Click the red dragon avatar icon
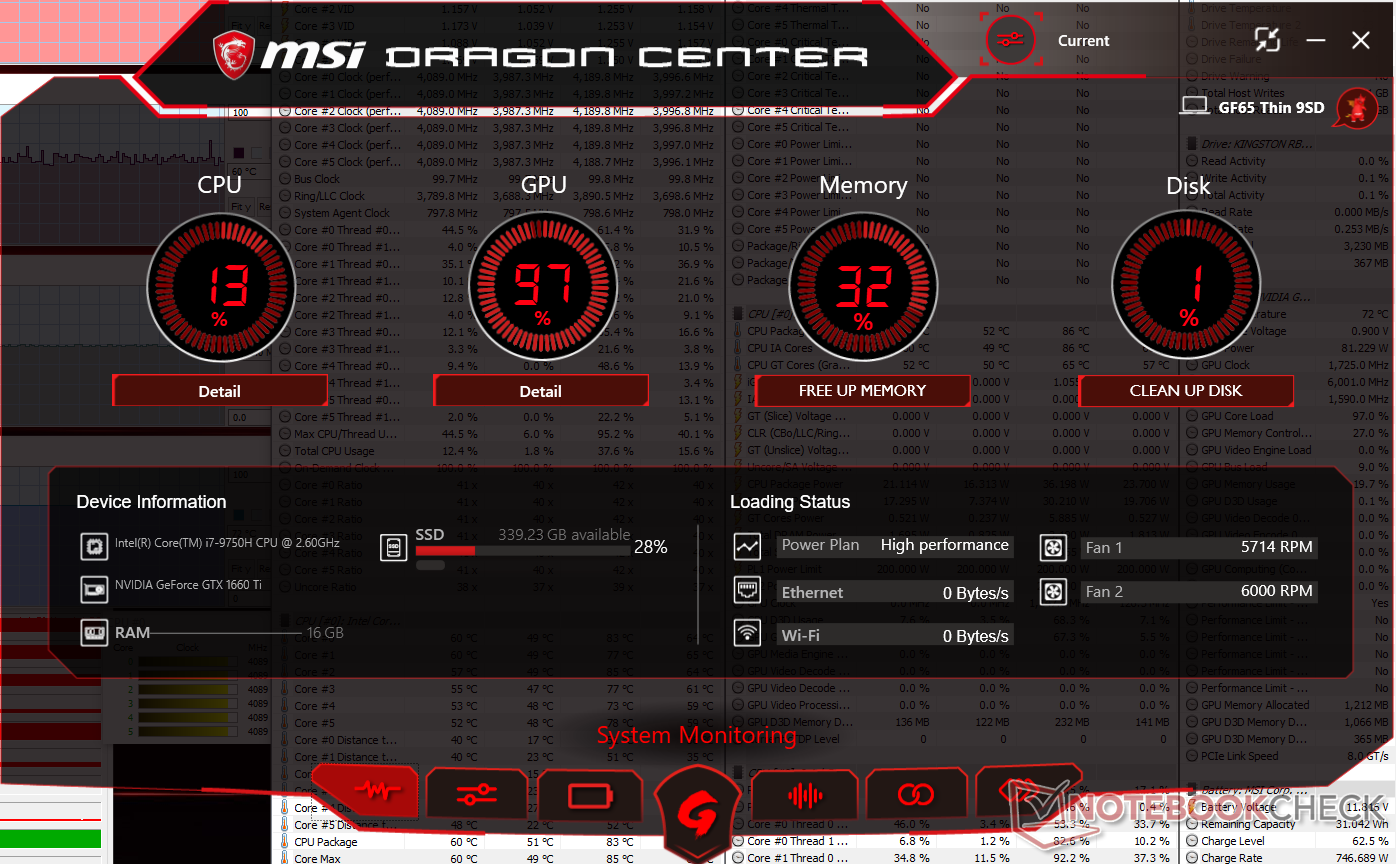The image size is (1396, 864). [x=1358, y=107]
